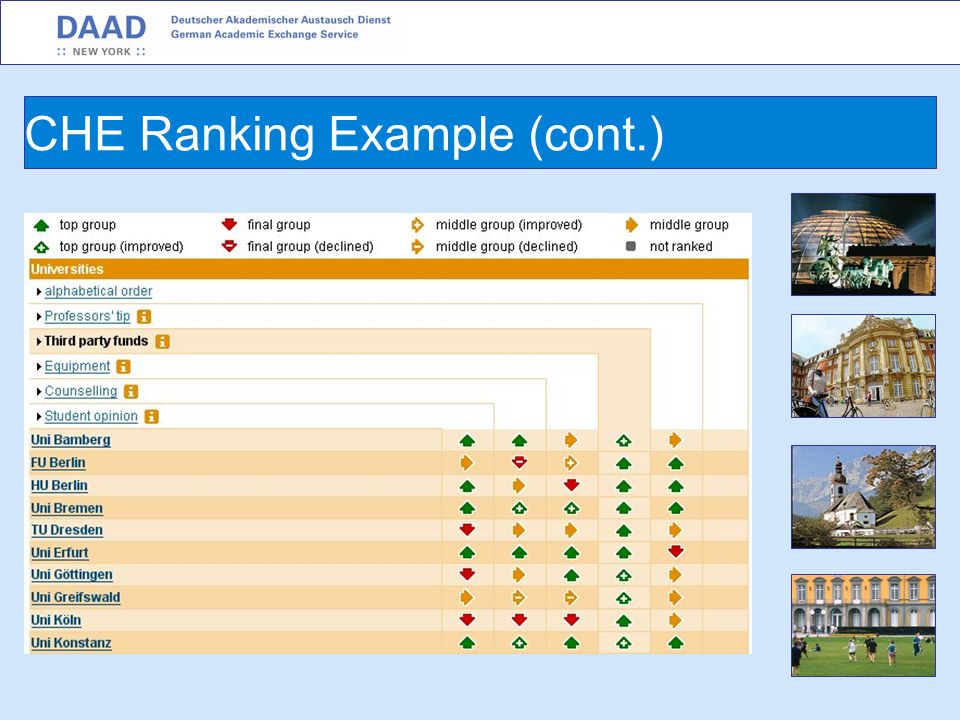
Task: Expand the triangle before alphabetical order
Action: pos(39,292)
